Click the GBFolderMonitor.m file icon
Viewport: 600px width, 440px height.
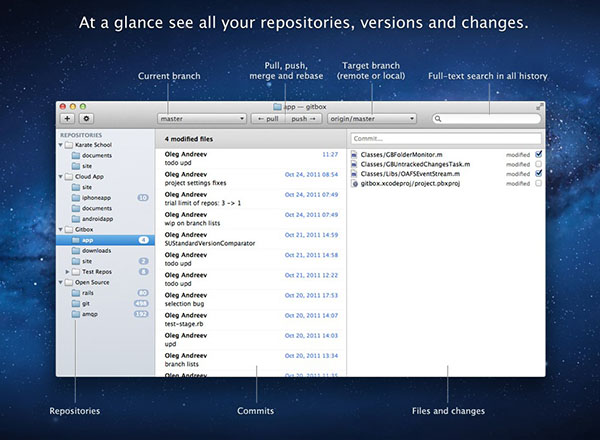click(356, 154)
